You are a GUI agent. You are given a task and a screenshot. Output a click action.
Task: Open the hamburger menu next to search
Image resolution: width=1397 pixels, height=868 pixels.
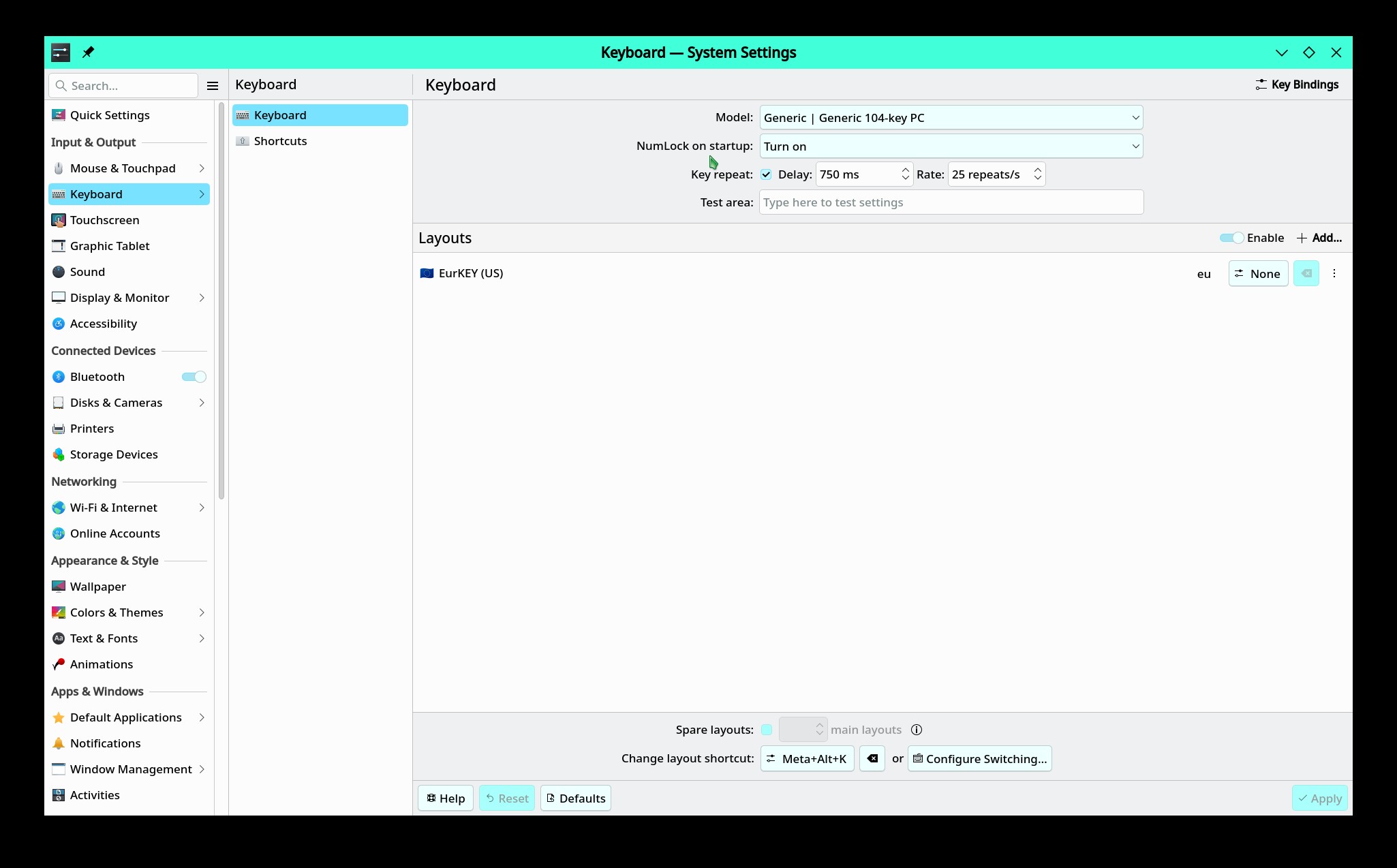pyautogui.click(x=213, y=86)
